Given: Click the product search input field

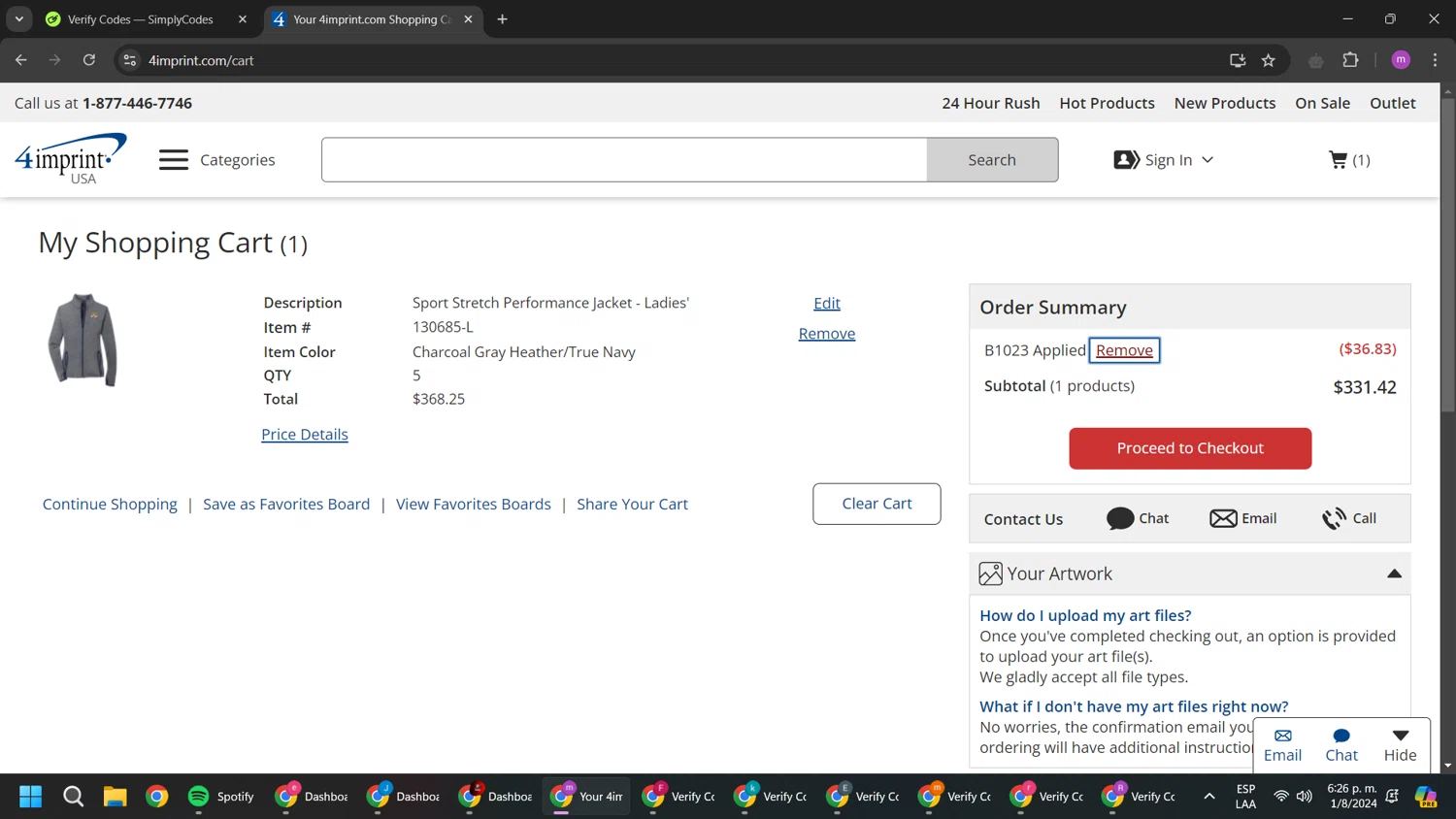Looking at the screenshot, I should (624, 160).
